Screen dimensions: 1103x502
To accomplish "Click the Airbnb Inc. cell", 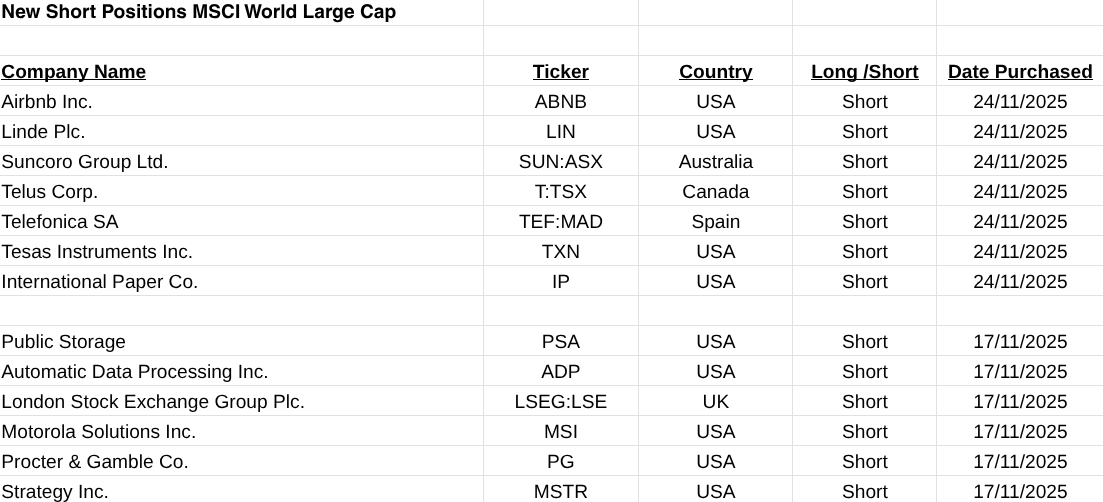I will 47,102.
